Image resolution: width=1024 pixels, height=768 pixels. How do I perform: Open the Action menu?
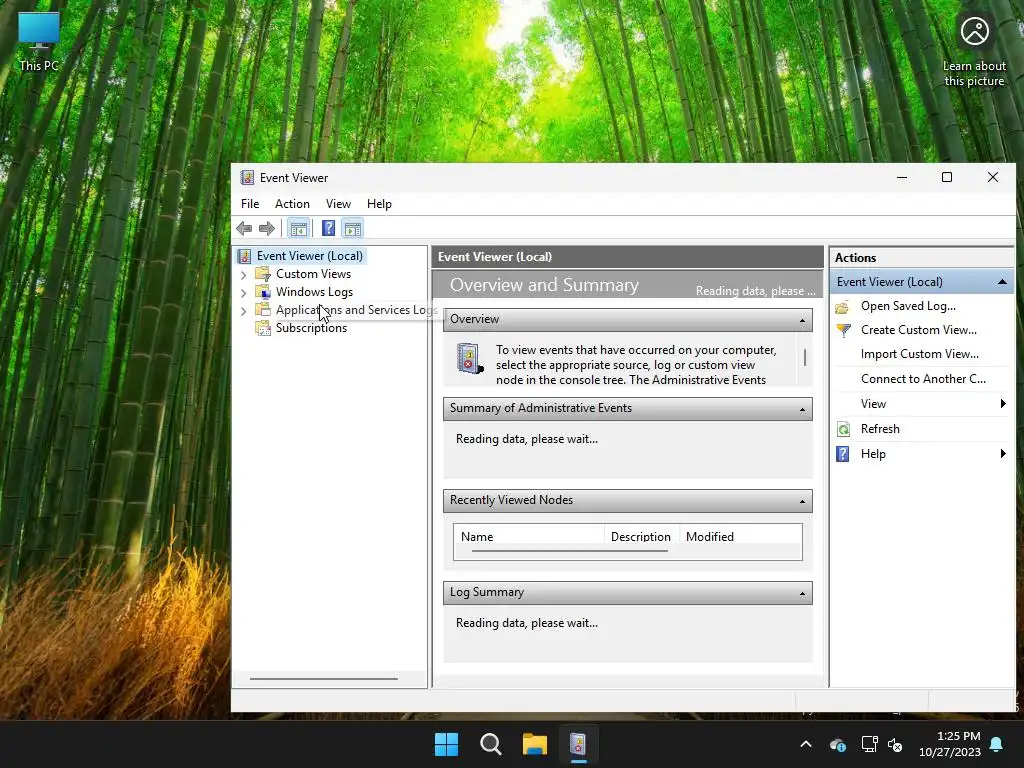(x=292, y=204)
